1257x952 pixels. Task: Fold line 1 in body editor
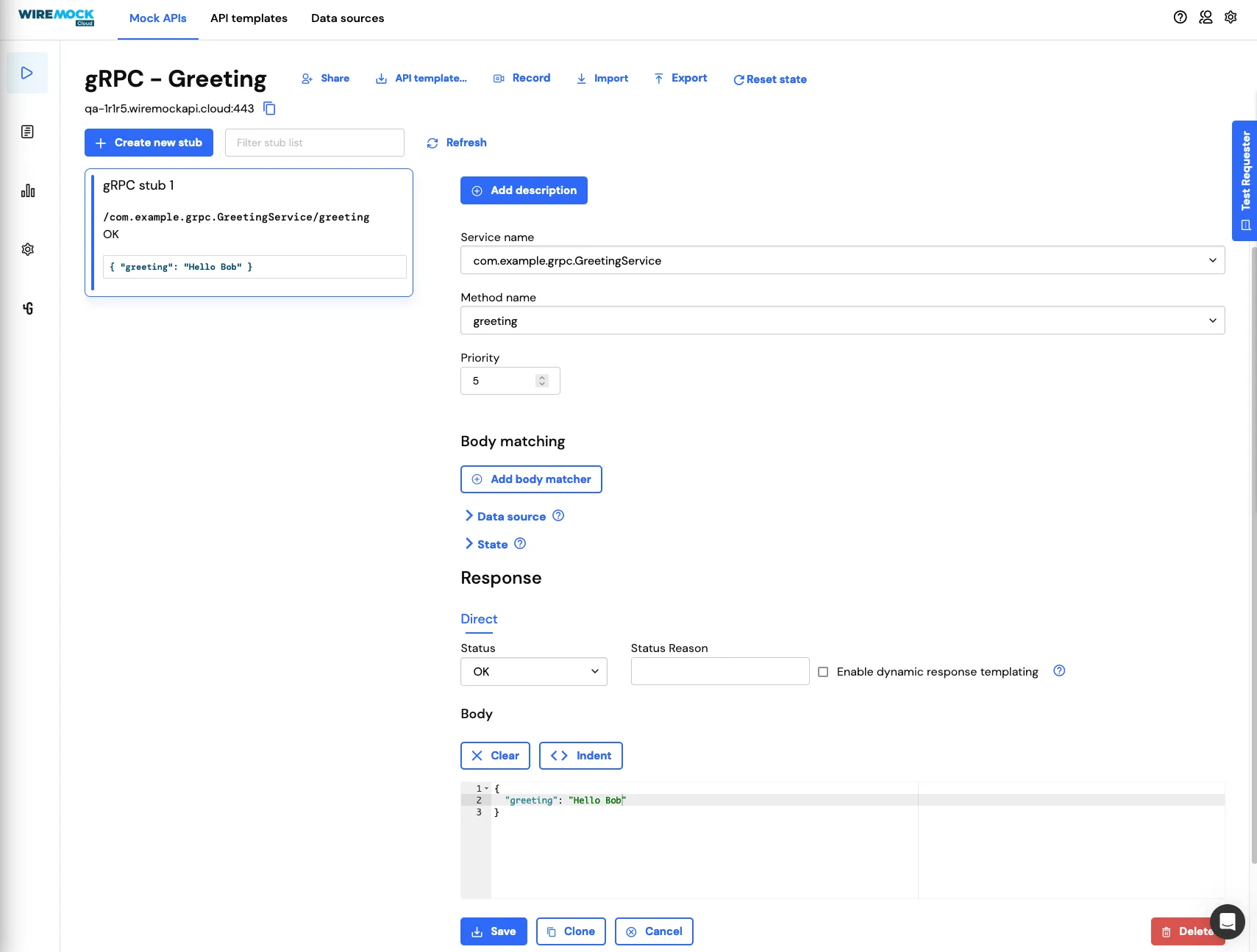(486, 788)
